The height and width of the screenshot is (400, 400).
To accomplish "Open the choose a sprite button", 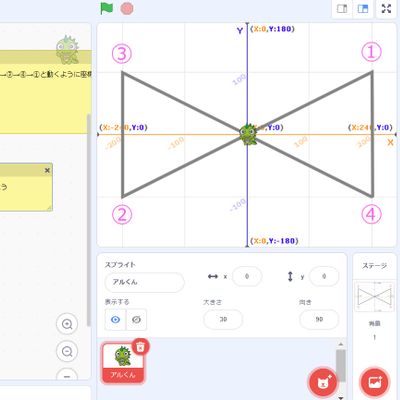I will pyautogui.click(x=323, y=382).
